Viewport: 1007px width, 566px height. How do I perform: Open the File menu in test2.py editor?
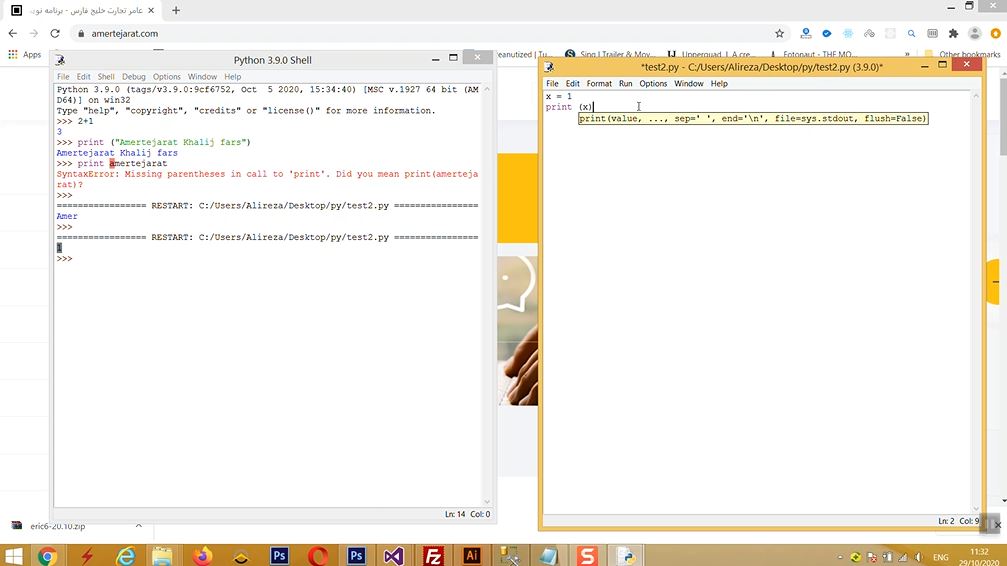point(552,84)
